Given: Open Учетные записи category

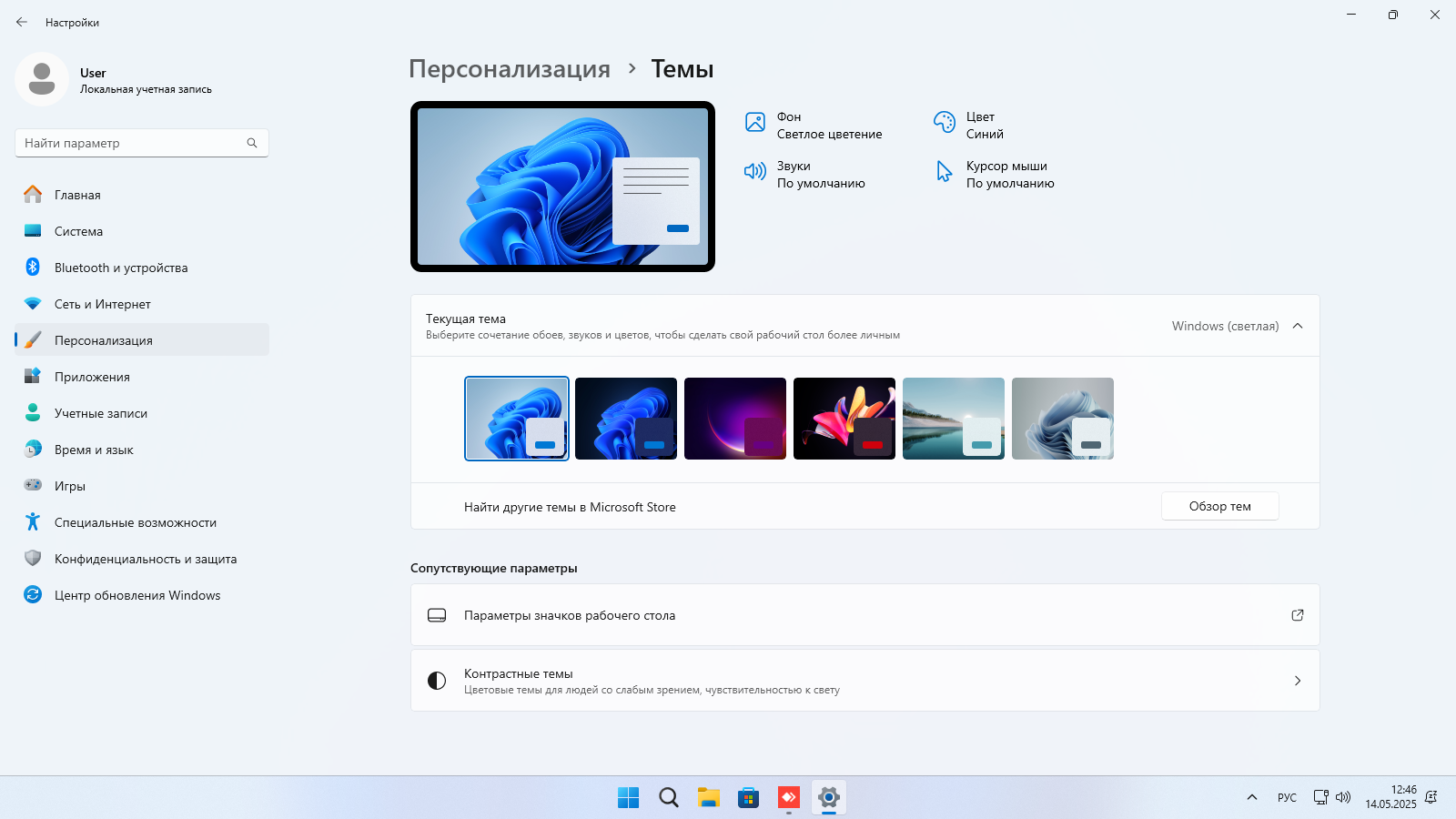Looking at the screenshot, I should (x=142, y=413).
